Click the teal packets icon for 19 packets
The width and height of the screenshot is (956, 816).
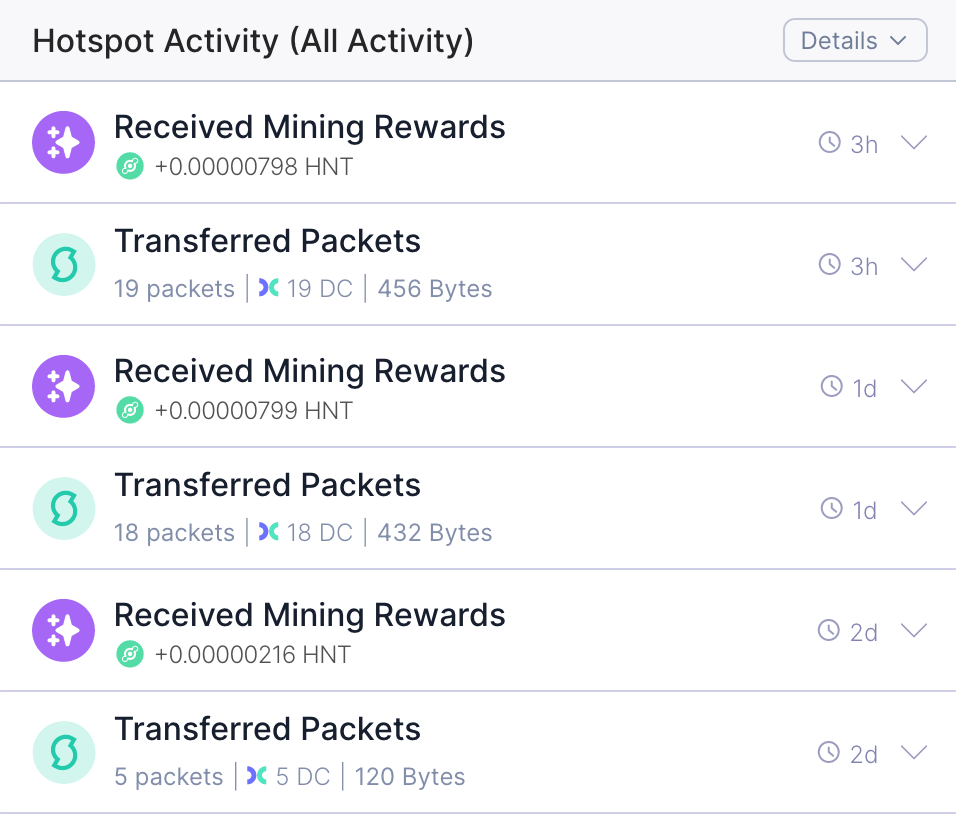(x=64, y=264)
